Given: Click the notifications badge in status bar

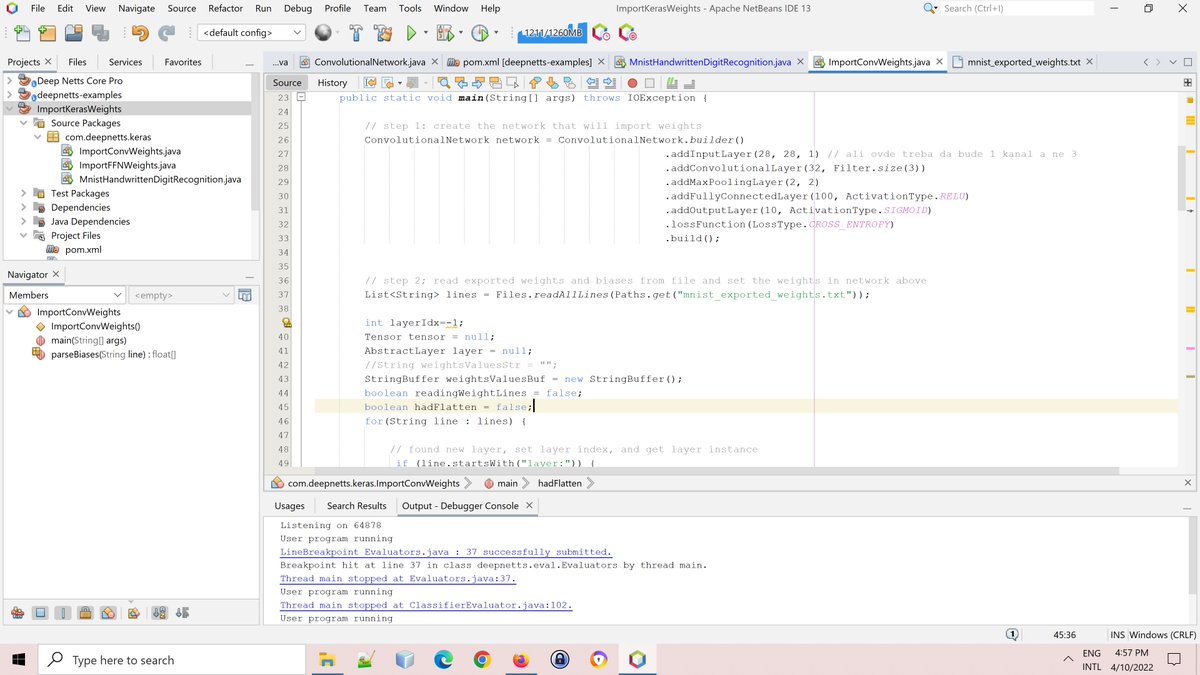Looking at the screenshot, I should 1011,635.
